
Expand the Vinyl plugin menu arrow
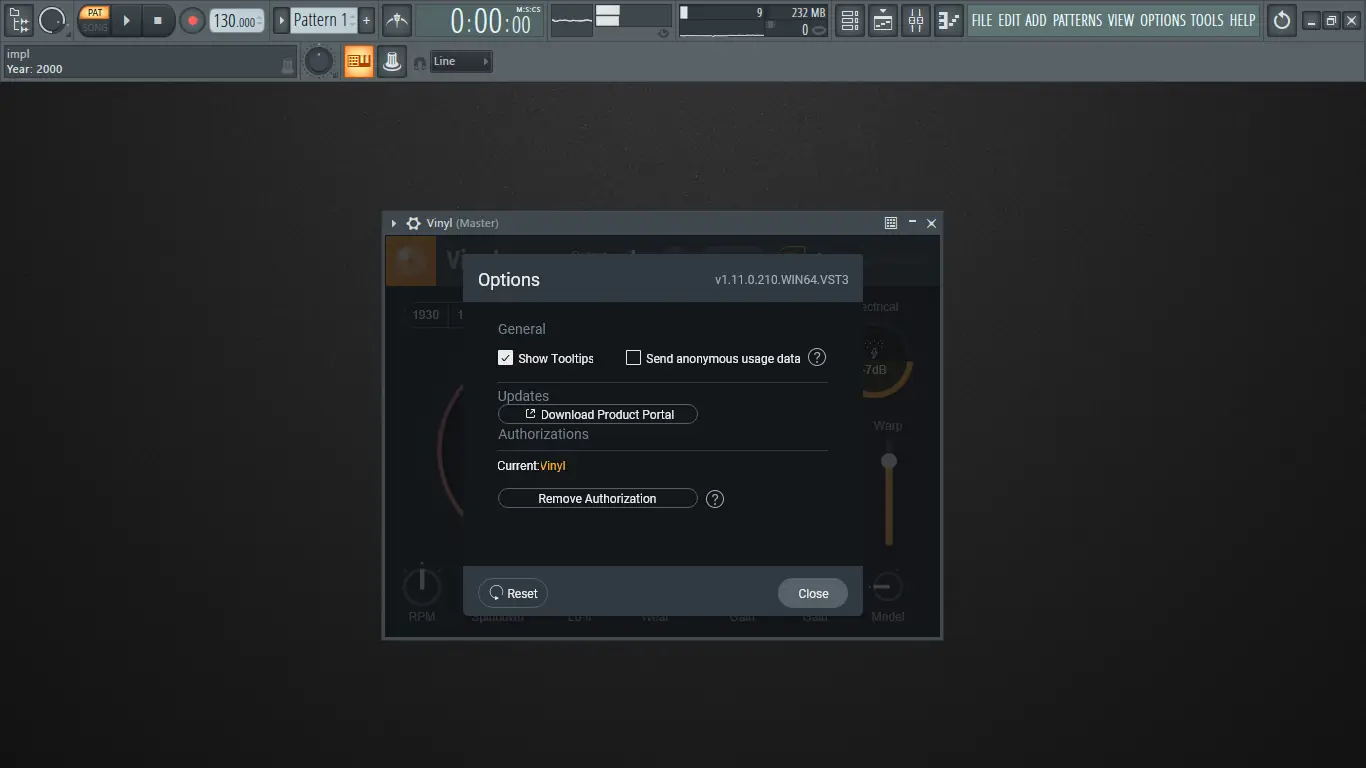coord(394,223)
